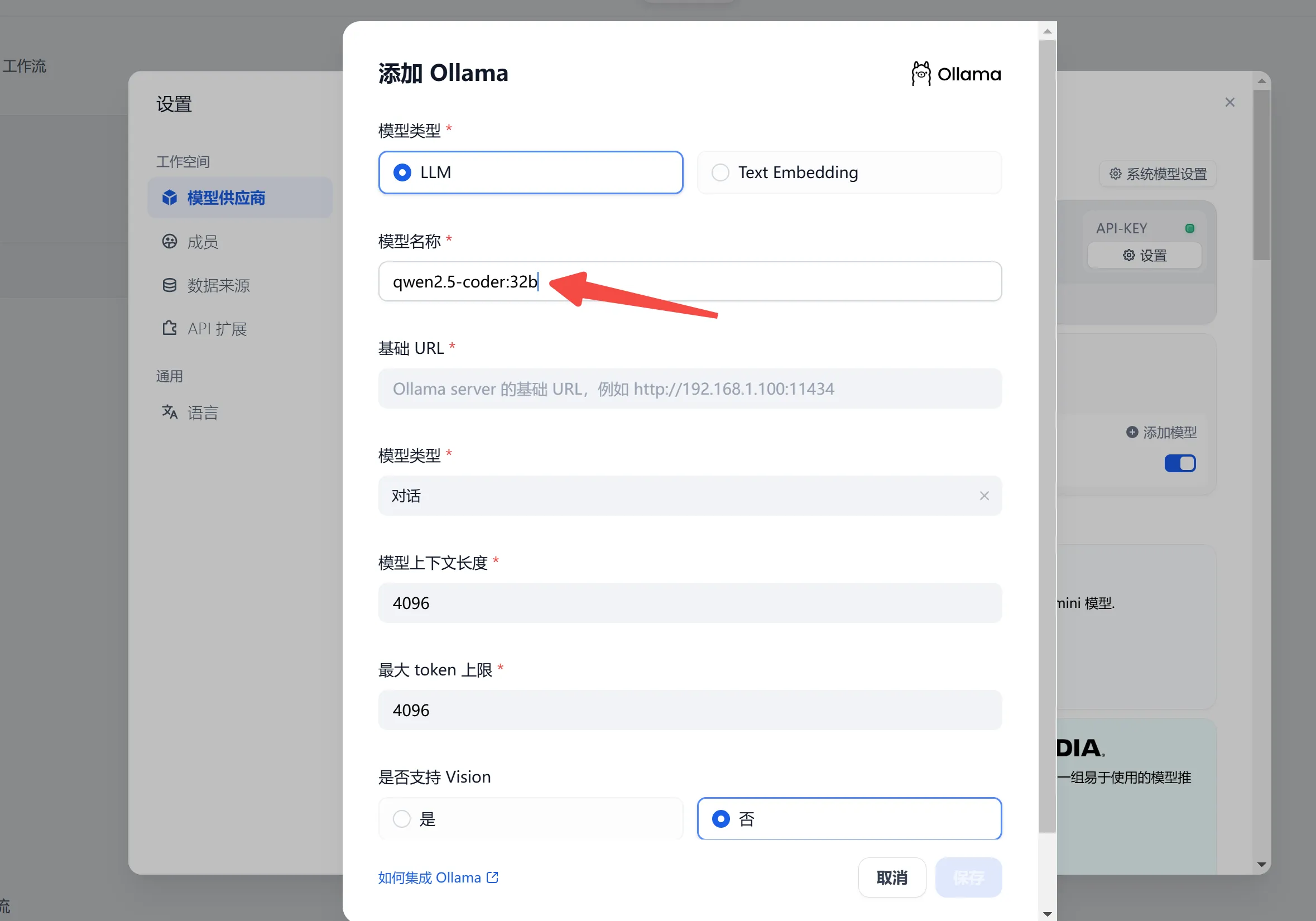The image size is (1316, 921).
Task: Select the Text Embedding radio option
Action: [x=849, y=172]
